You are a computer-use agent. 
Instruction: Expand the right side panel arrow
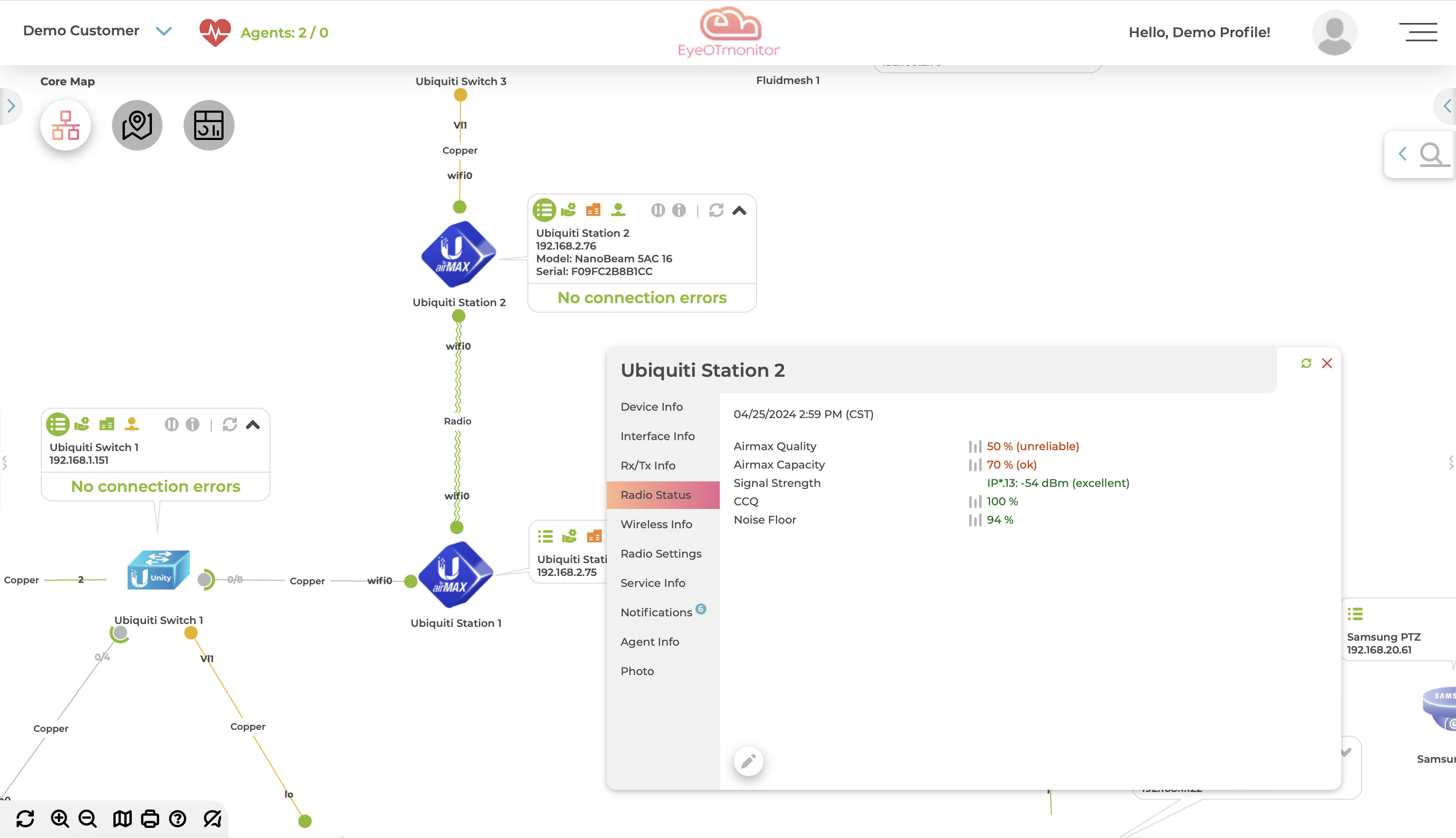(x=1447, y=106)
